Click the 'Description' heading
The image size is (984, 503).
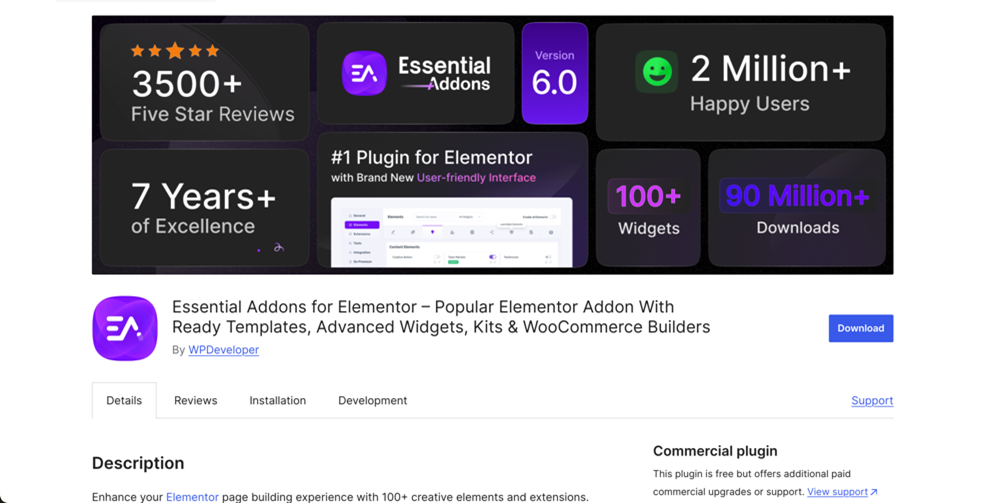(138, 463)
